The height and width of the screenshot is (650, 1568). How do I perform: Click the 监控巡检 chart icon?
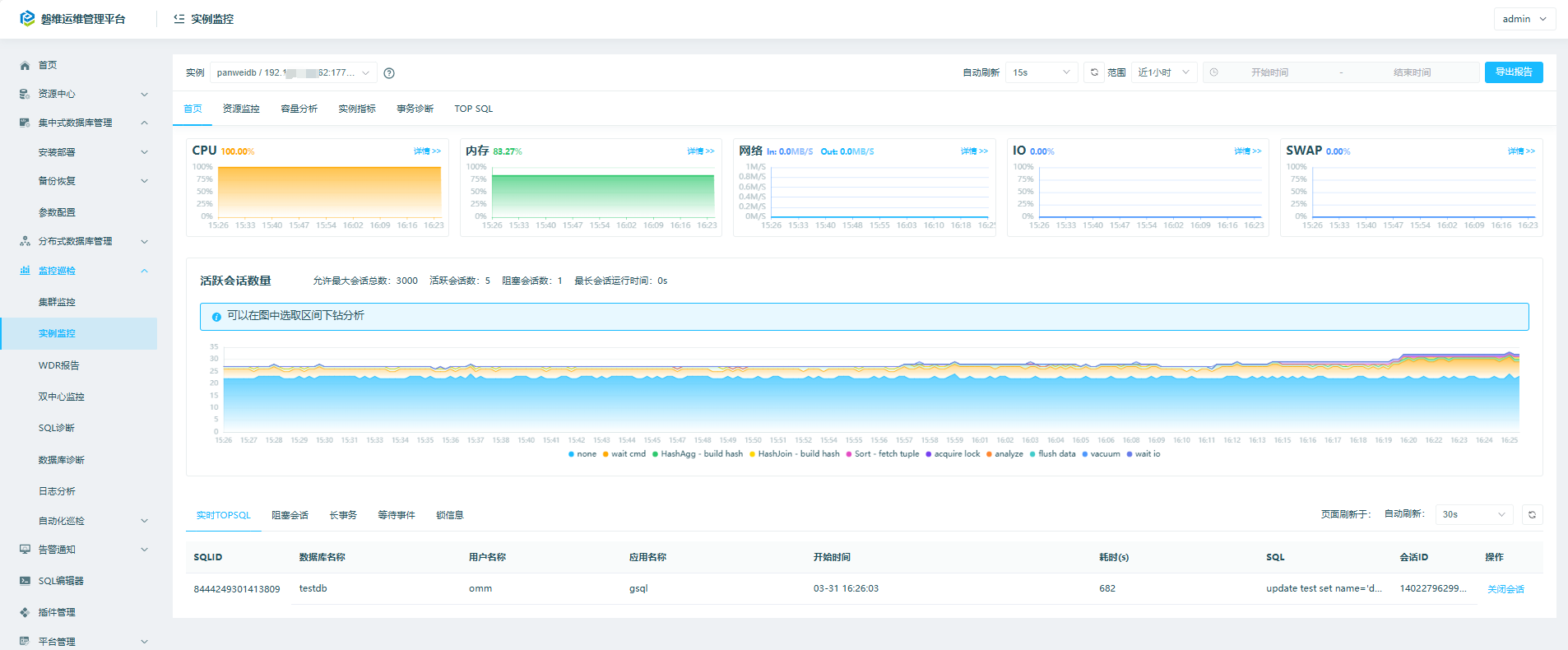click(25, 271)
